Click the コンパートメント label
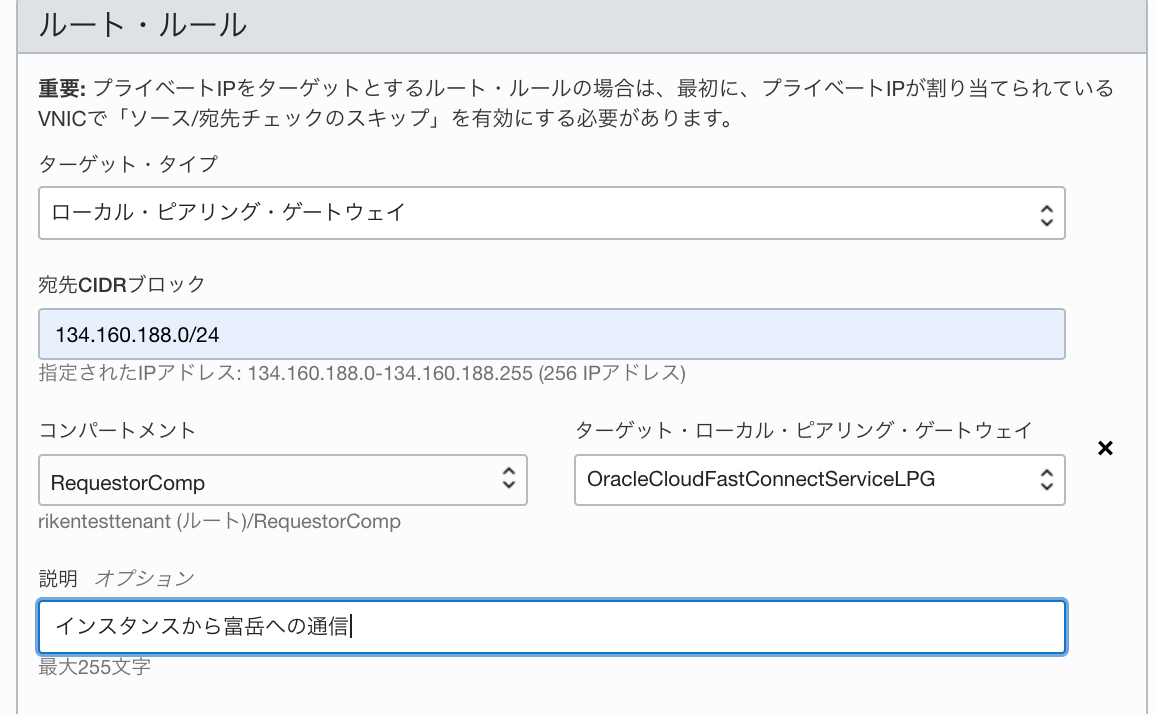Viewport: 1156px width, 714px height. (x=116, y=430)
